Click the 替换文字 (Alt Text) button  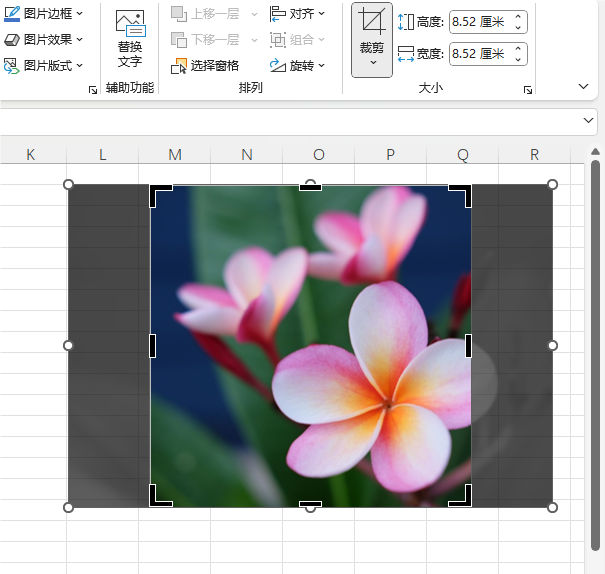pos(130,39)
